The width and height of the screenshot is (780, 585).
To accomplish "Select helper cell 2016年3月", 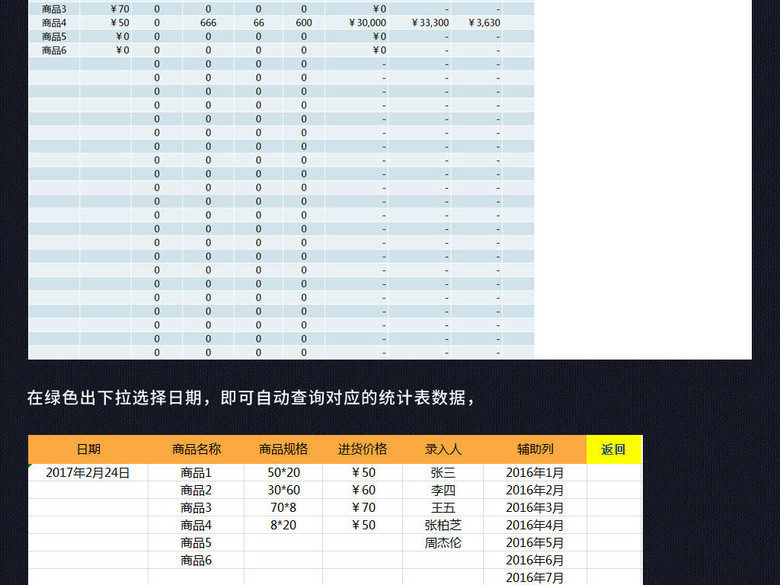I will [535, 507].
